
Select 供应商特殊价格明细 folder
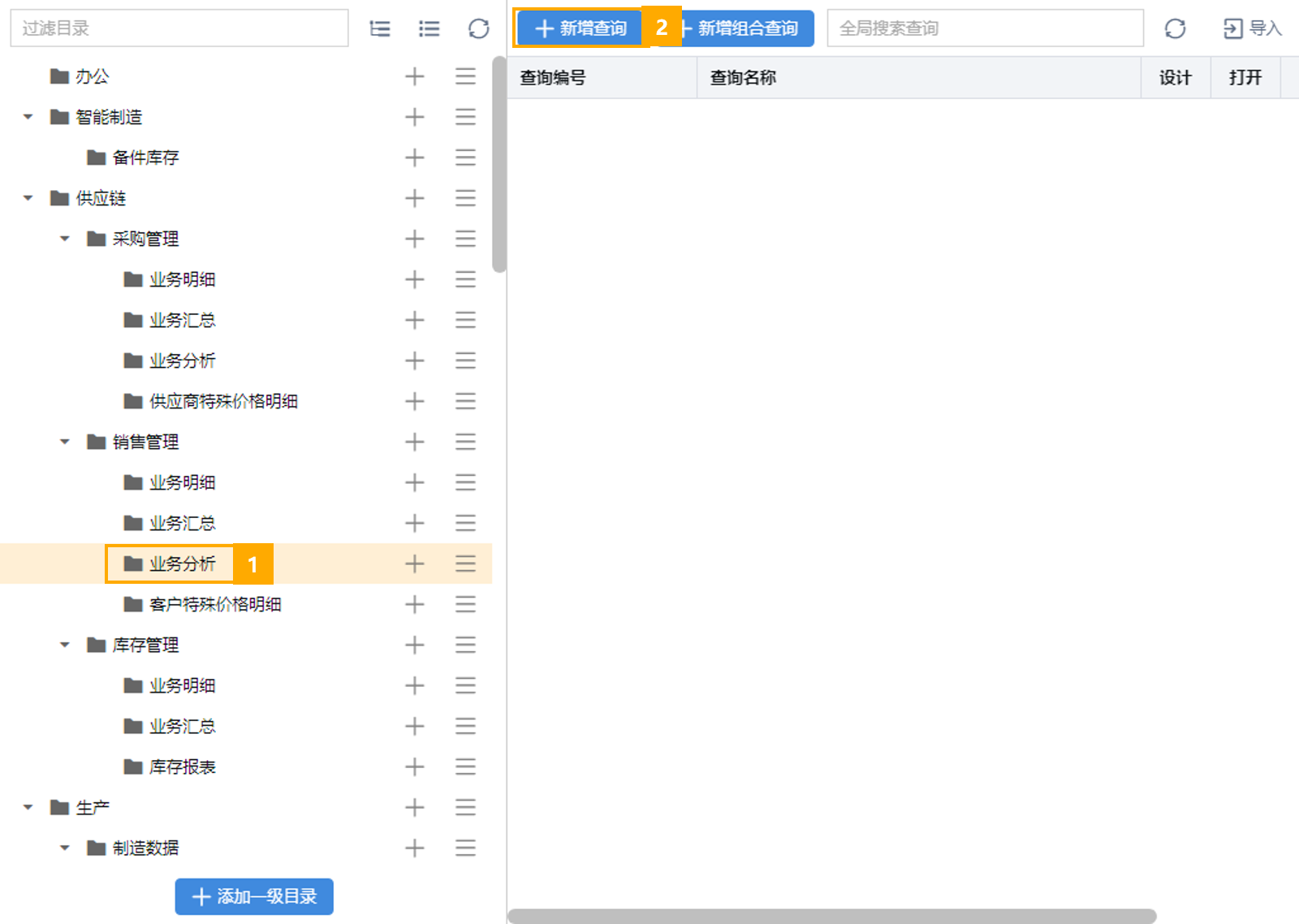pyautogui.click(x=210, y=401)
